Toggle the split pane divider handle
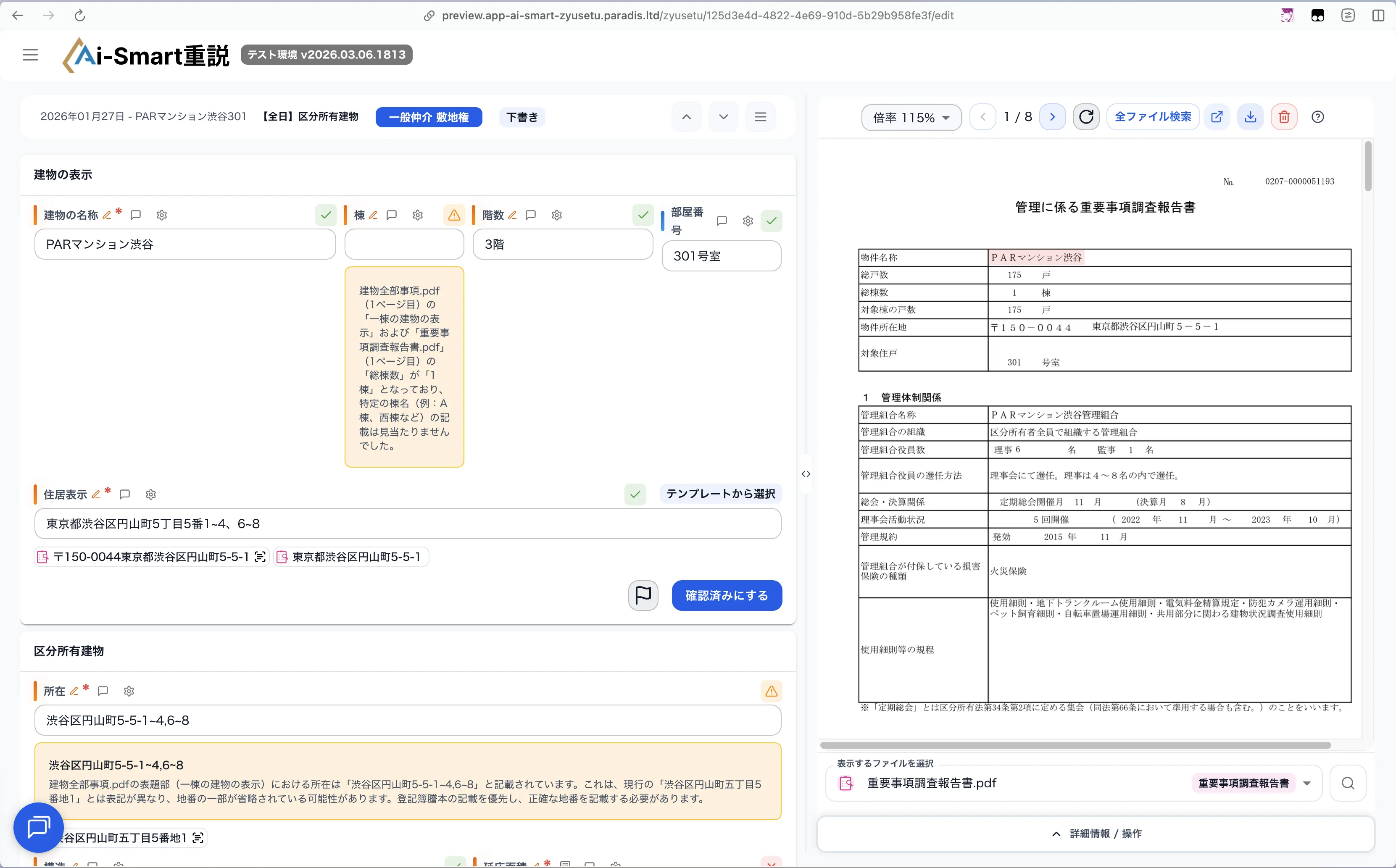1396x868 pixels. click(x=806, y=473)
